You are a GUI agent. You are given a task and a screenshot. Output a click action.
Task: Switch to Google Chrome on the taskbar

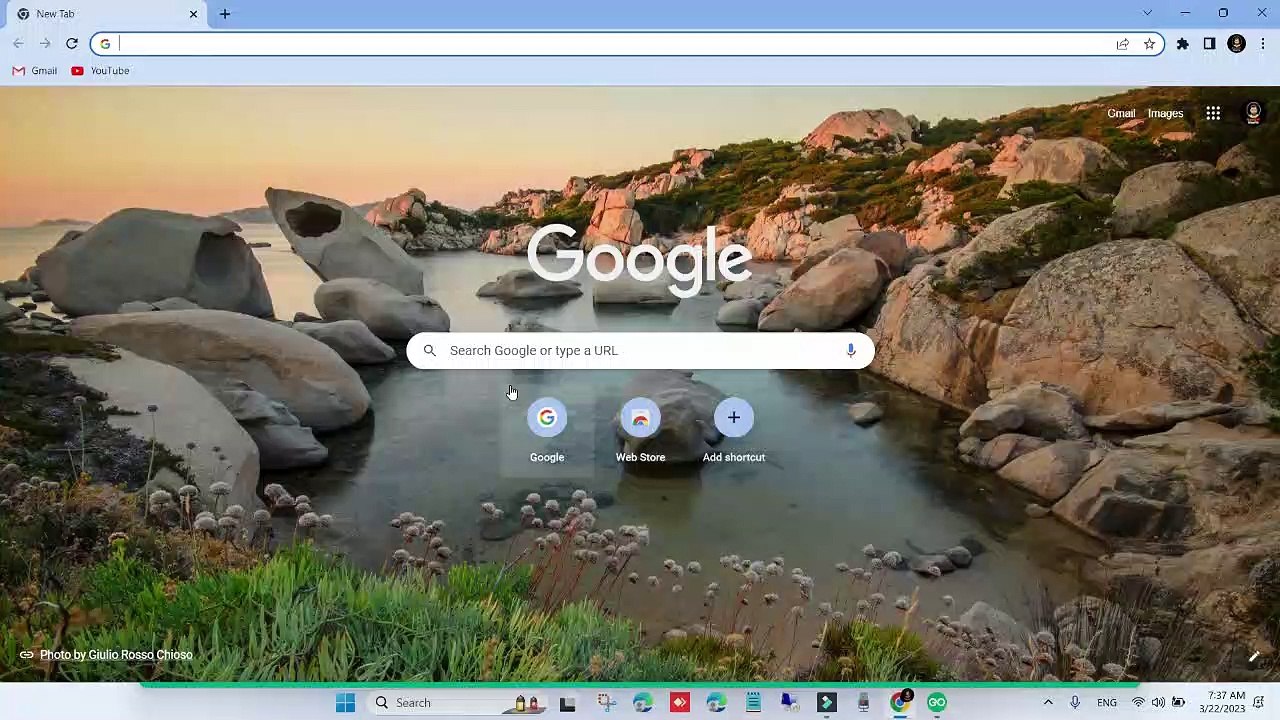899,703
